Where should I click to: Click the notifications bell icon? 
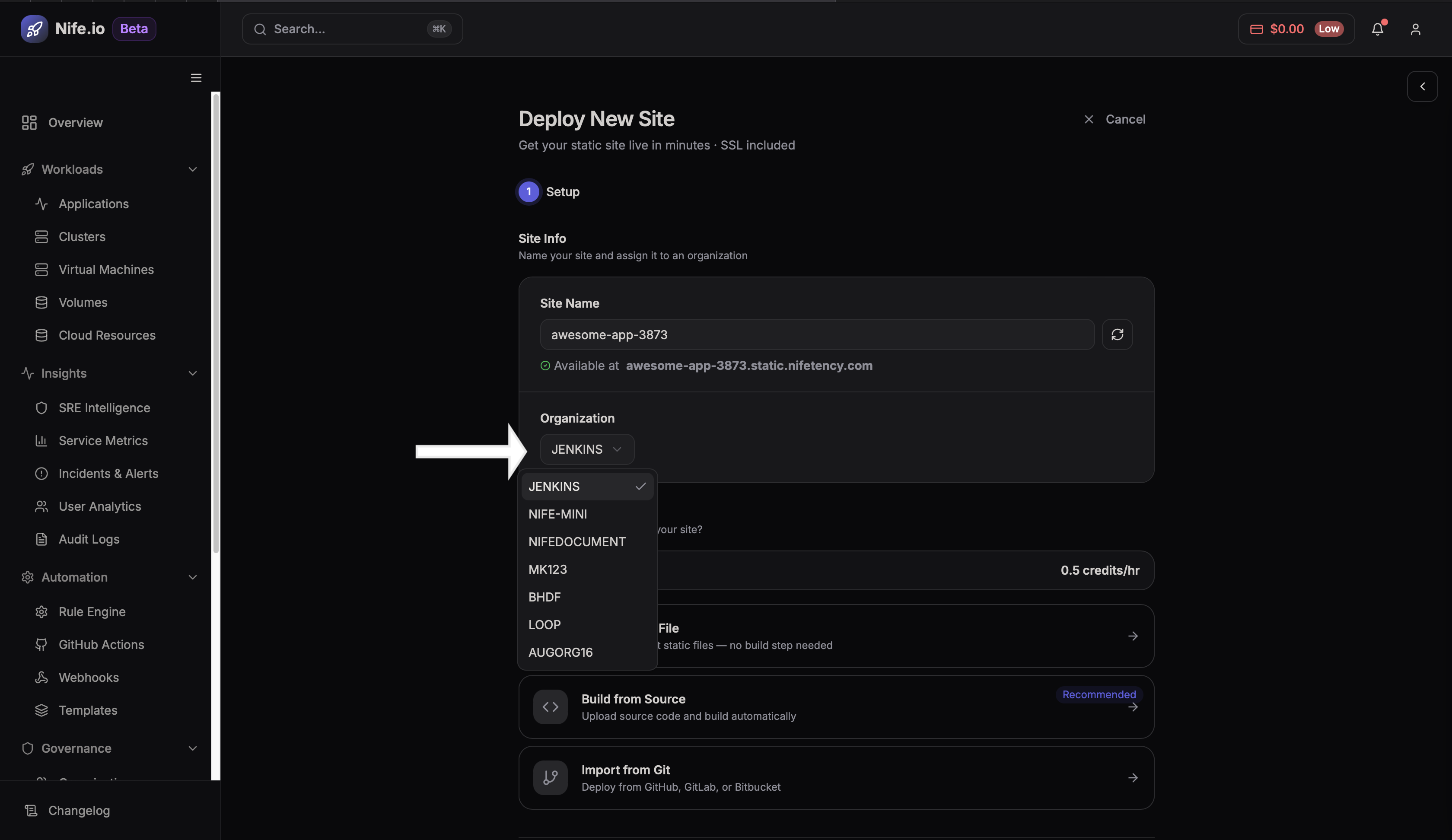(1377, 29)
